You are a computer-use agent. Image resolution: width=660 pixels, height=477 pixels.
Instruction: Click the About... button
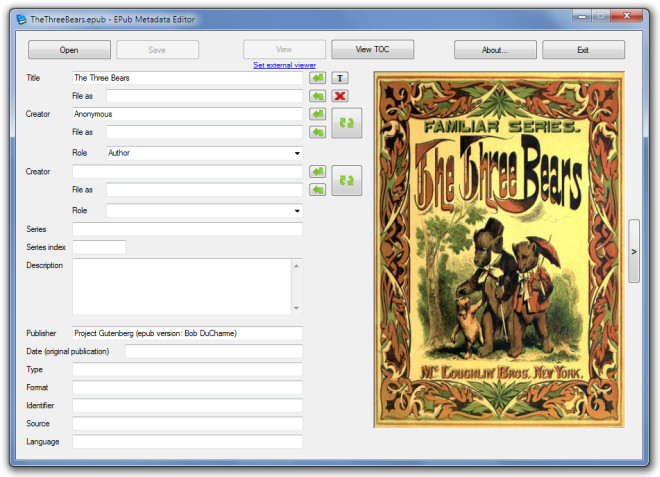pyautogui.click(x=495, y=50)
